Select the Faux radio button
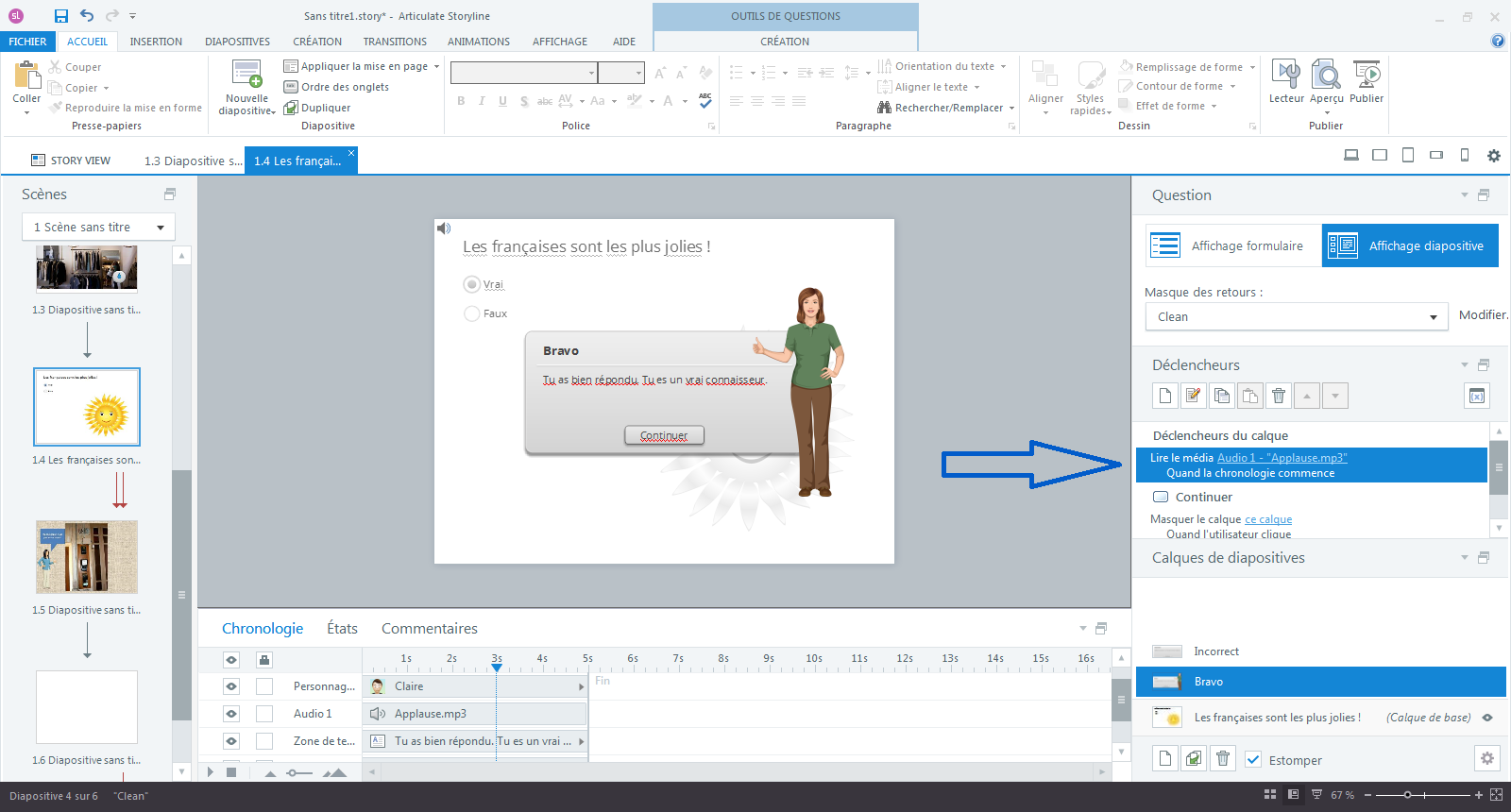1511x812 pixels. point(472,313)
